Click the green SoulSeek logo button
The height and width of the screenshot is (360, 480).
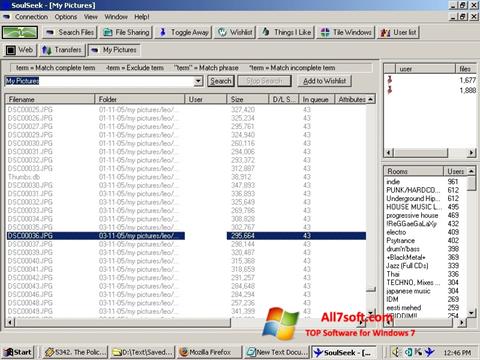tap(20, 32)
